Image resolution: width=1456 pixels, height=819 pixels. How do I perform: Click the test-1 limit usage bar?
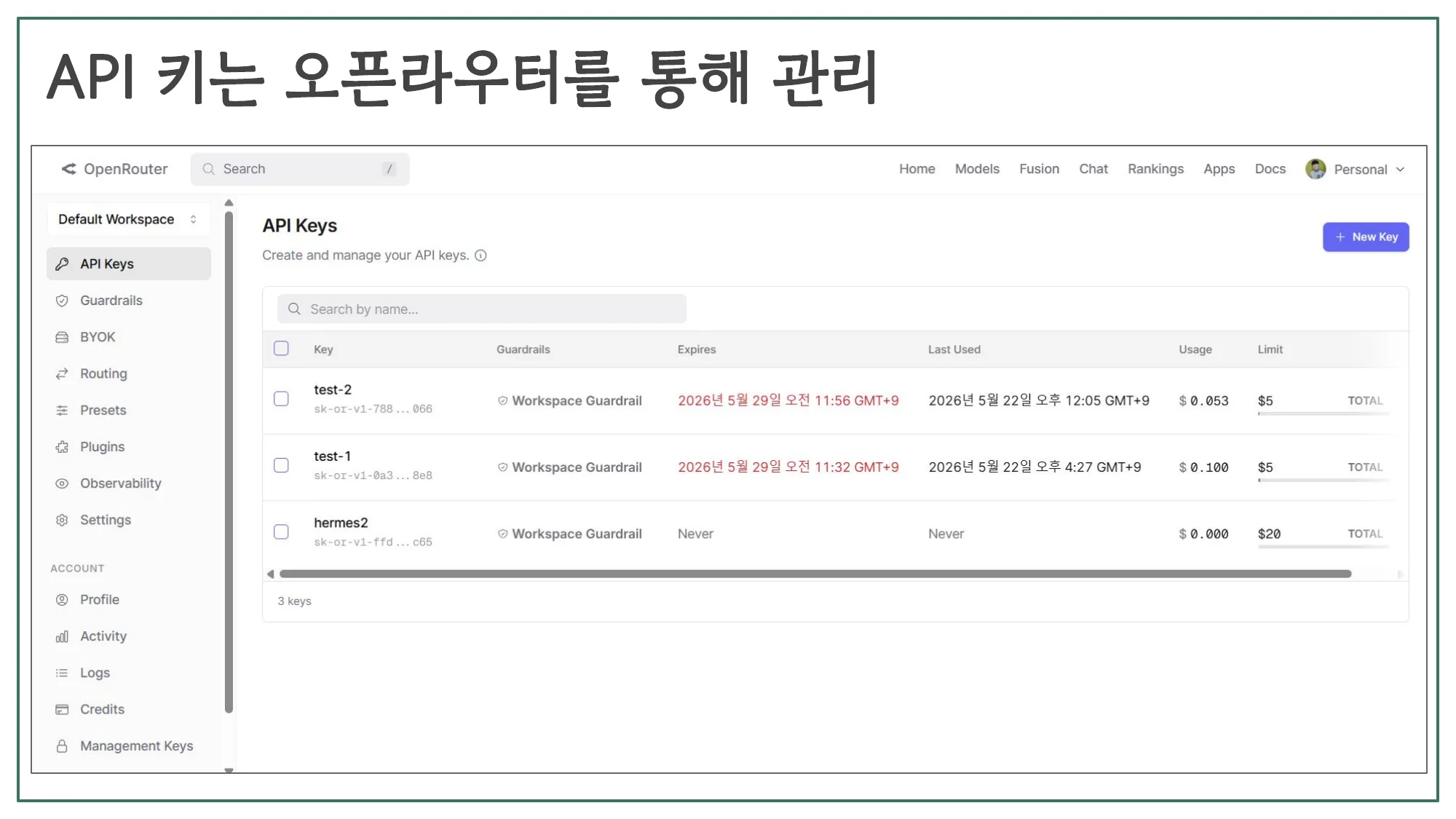click(1323, 480)
